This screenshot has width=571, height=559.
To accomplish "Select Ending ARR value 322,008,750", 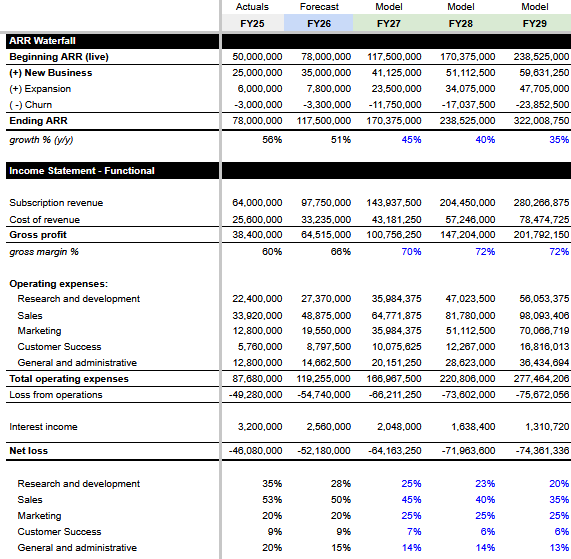I will point(541,121).
